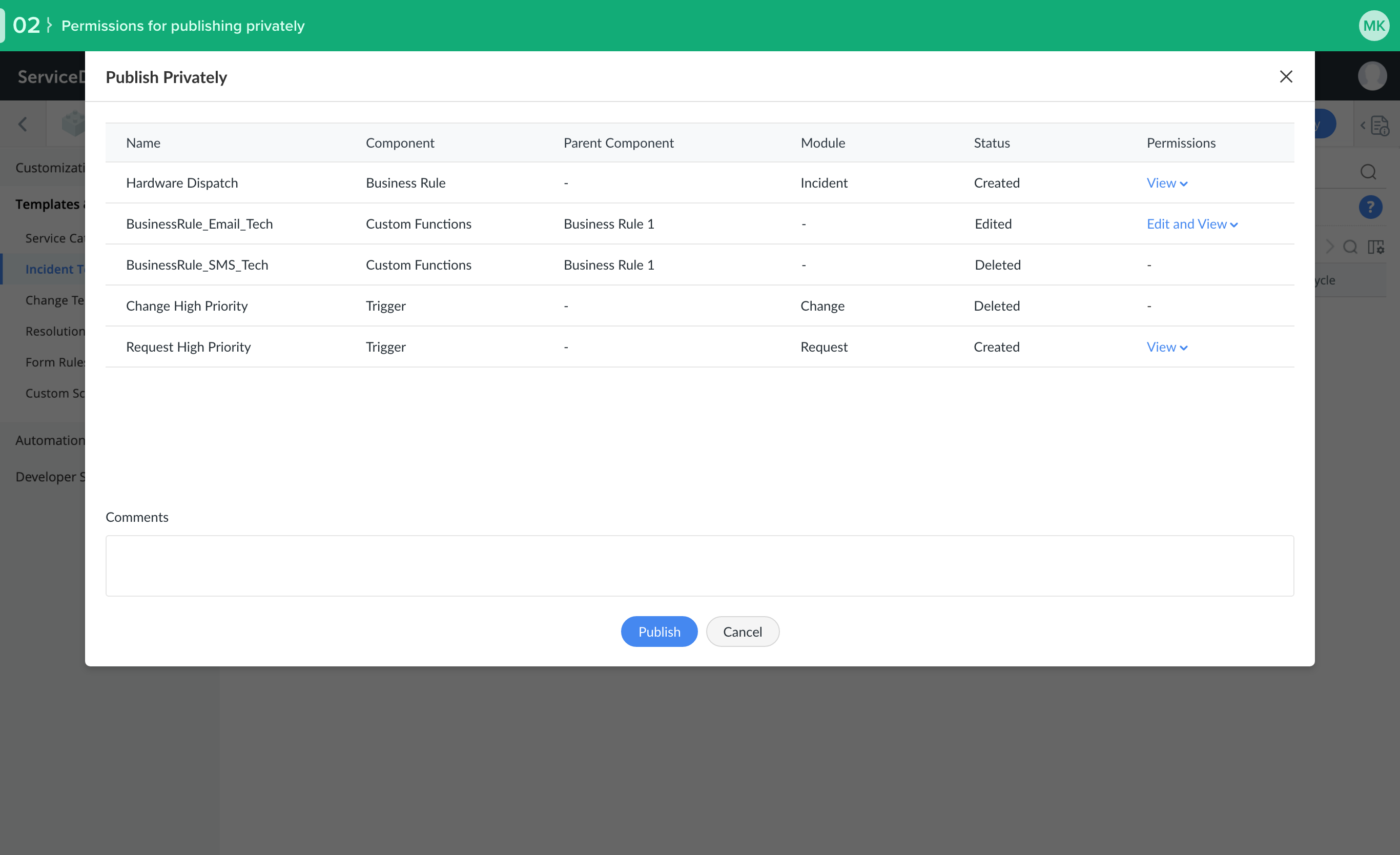This screenshot has height=855, width=1400.
Task: Click the notes panel icon at top right
Action: 1380,125
